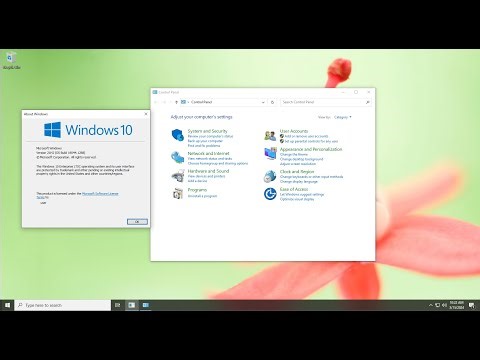Expand the address bar history dropdown
This screenshot has height=360, width=480.
coord(263,102)
